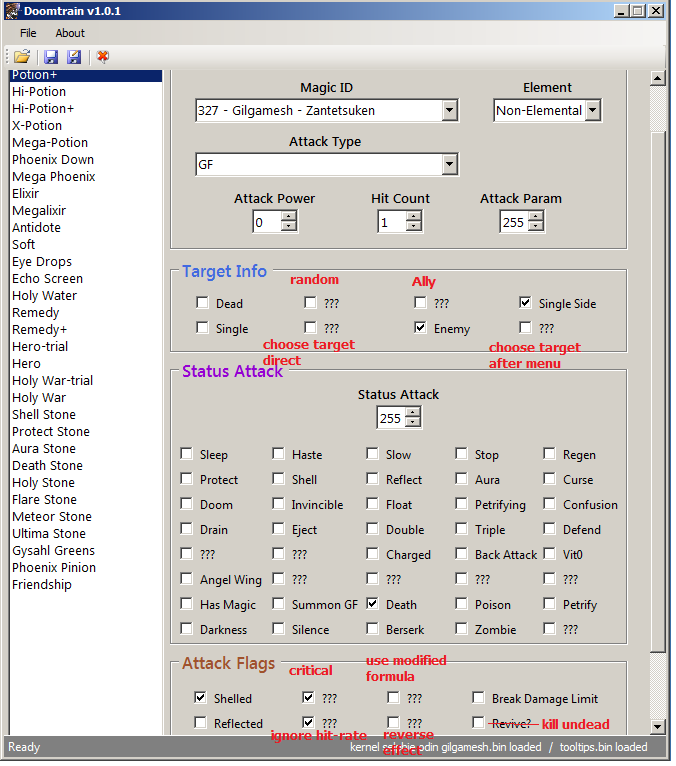Select Friendship in the item list
The height and width of the screenshot is (766, 676).
[86, 584]
